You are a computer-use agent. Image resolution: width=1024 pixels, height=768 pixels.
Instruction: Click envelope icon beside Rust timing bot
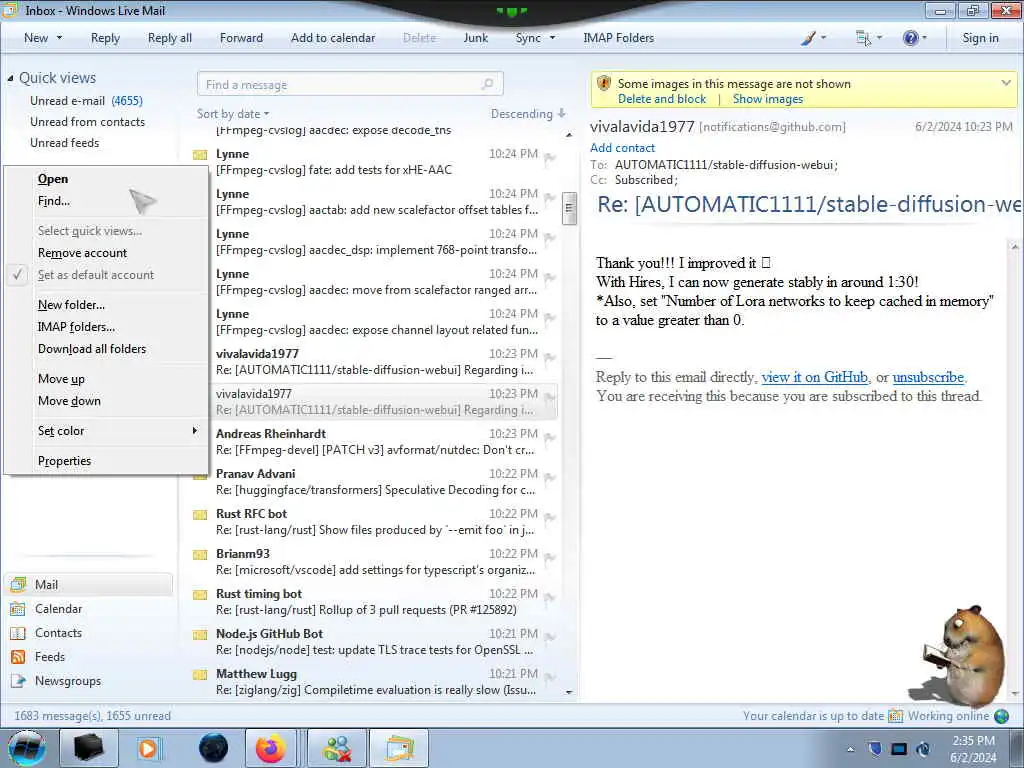(x=200, y=595)
